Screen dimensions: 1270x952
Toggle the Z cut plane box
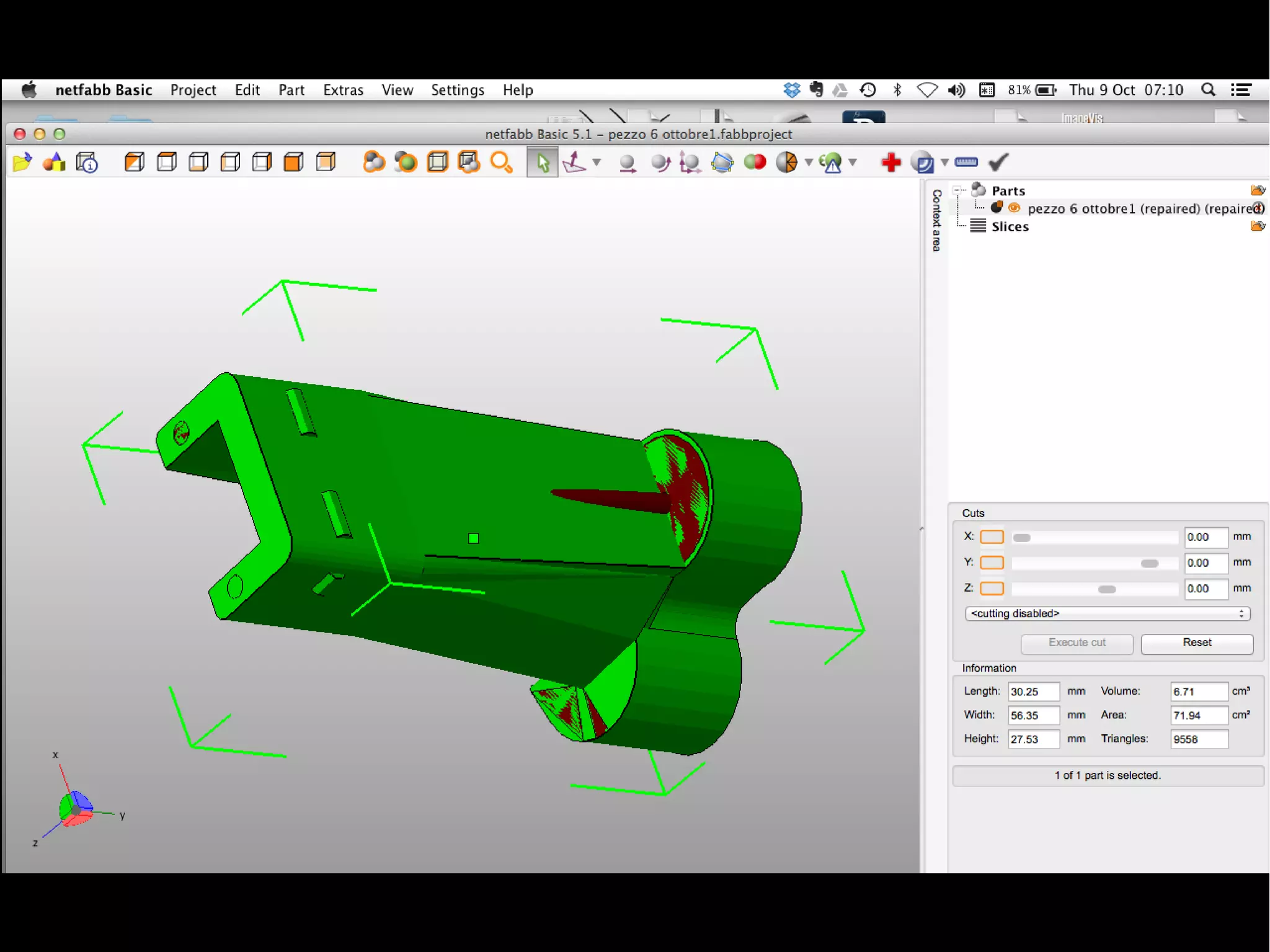(x=992, y=588)
